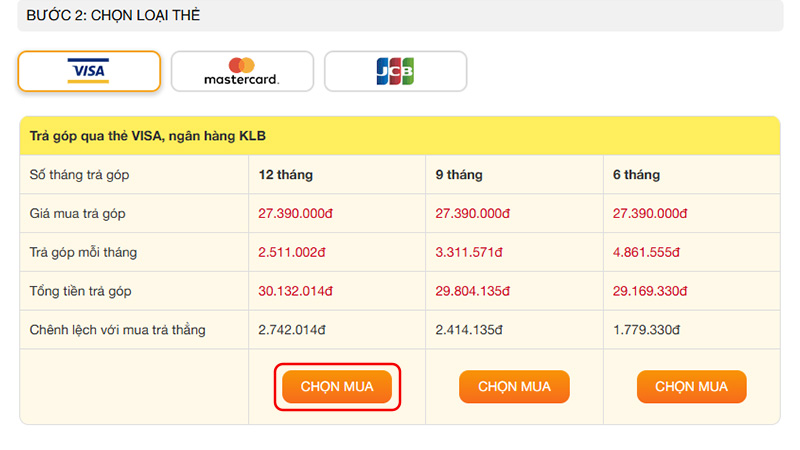This screenshot has width=800, height=450.
Task: Select the '12 tháng' column header
Action: pyautogui.click(x=286, y=175)
